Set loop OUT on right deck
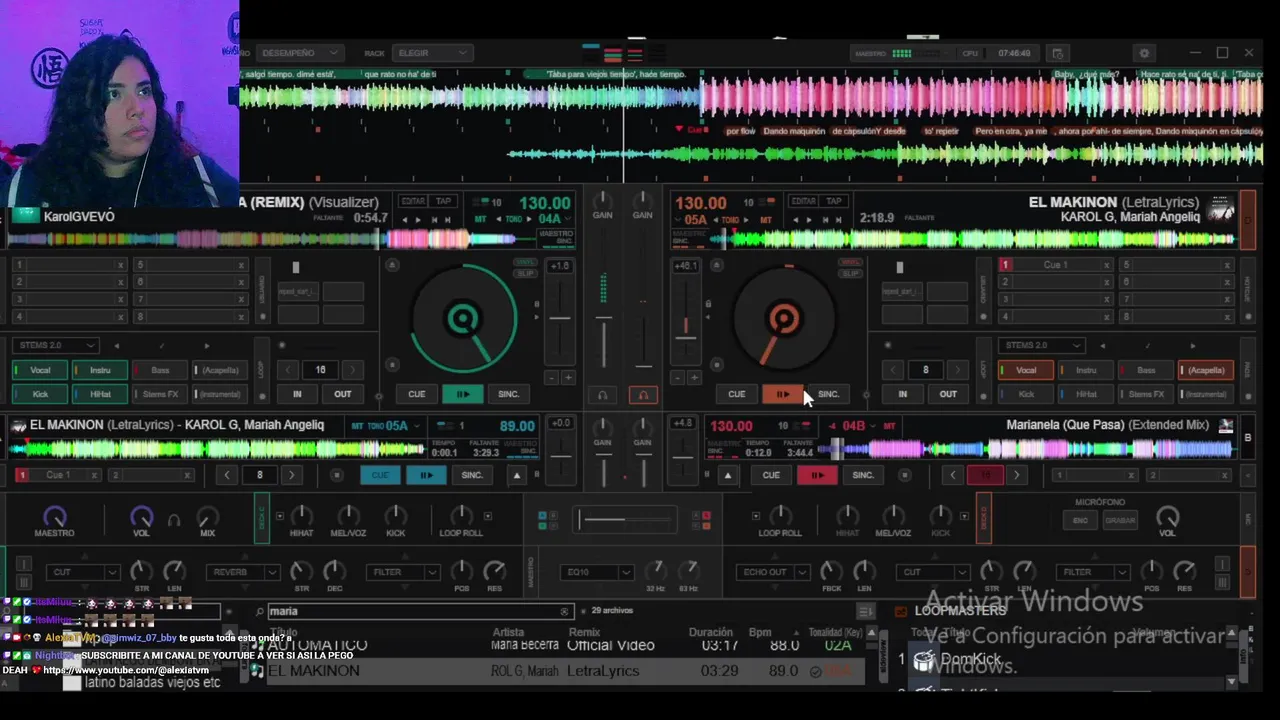This screenshot has width=1280, height=720. [948, 394]
